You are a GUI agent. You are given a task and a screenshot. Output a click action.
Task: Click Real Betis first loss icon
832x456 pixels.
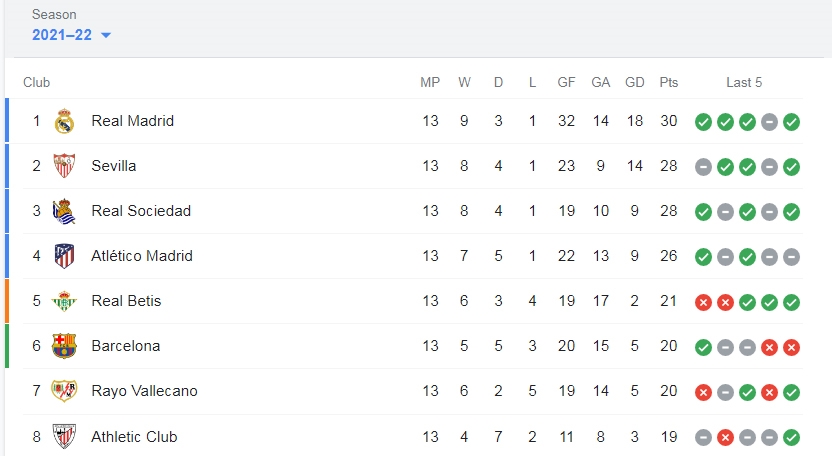click(x=703, y=302)
